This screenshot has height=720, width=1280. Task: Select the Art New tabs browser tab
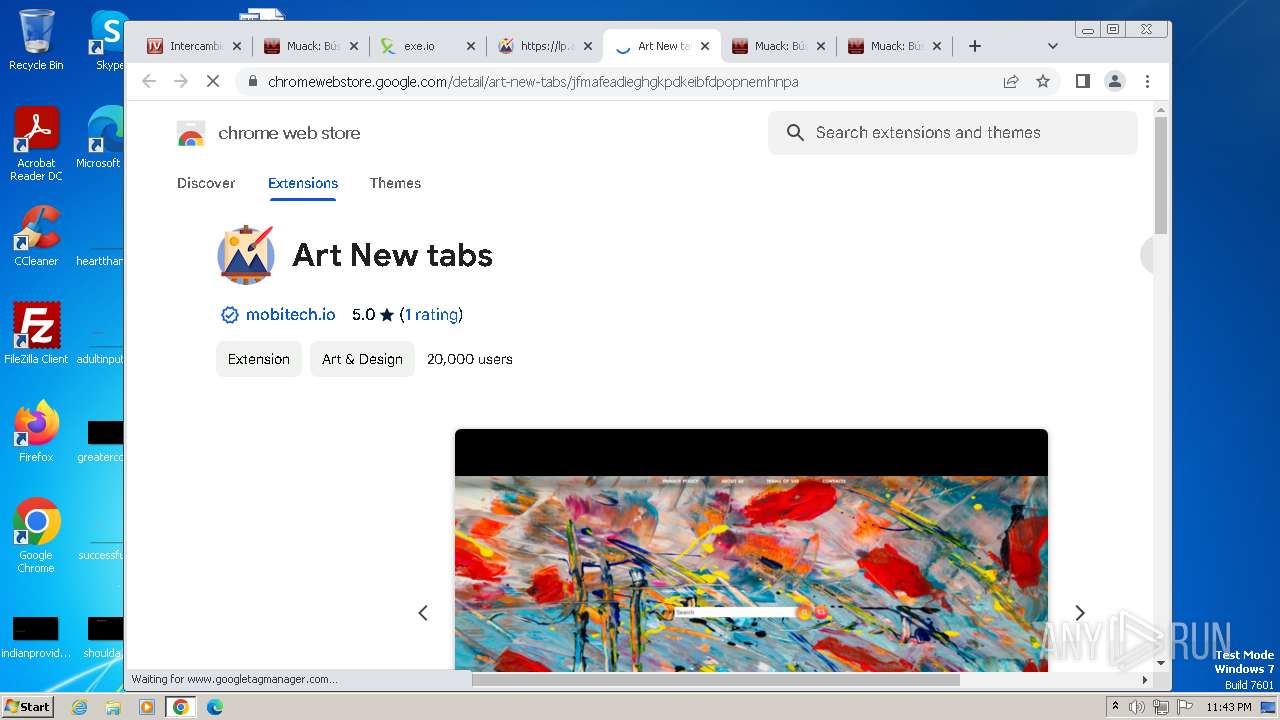(662, 46)
